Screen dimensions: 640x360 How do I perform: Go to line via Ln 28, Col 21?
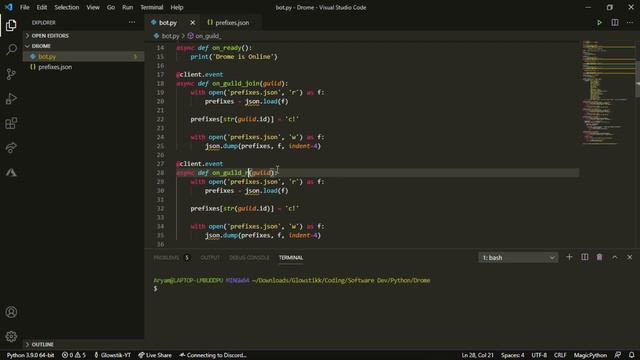(x=478, y=355)
